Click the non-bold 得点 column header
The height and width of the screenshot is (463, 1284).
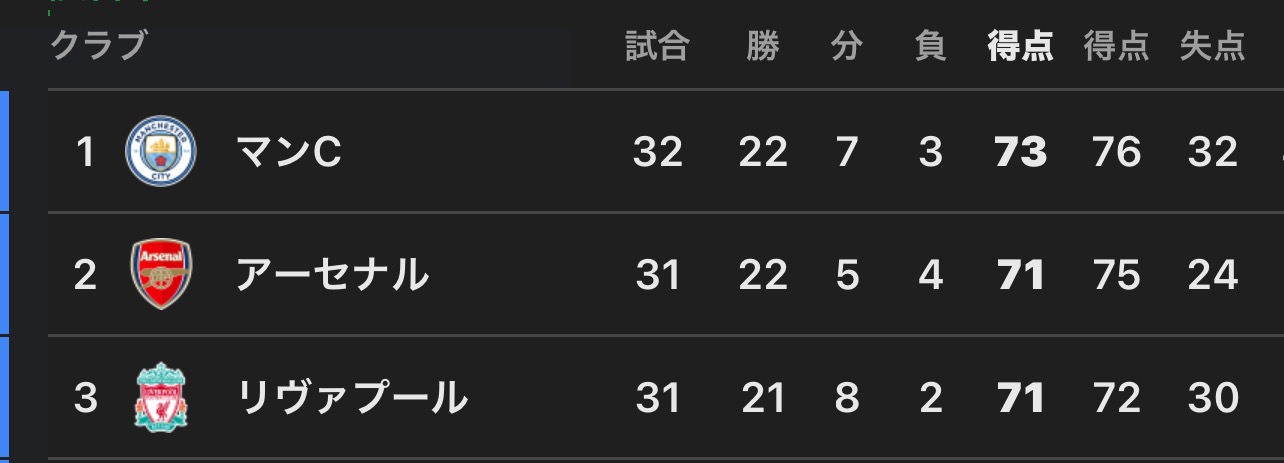(x=1116, y=47)
